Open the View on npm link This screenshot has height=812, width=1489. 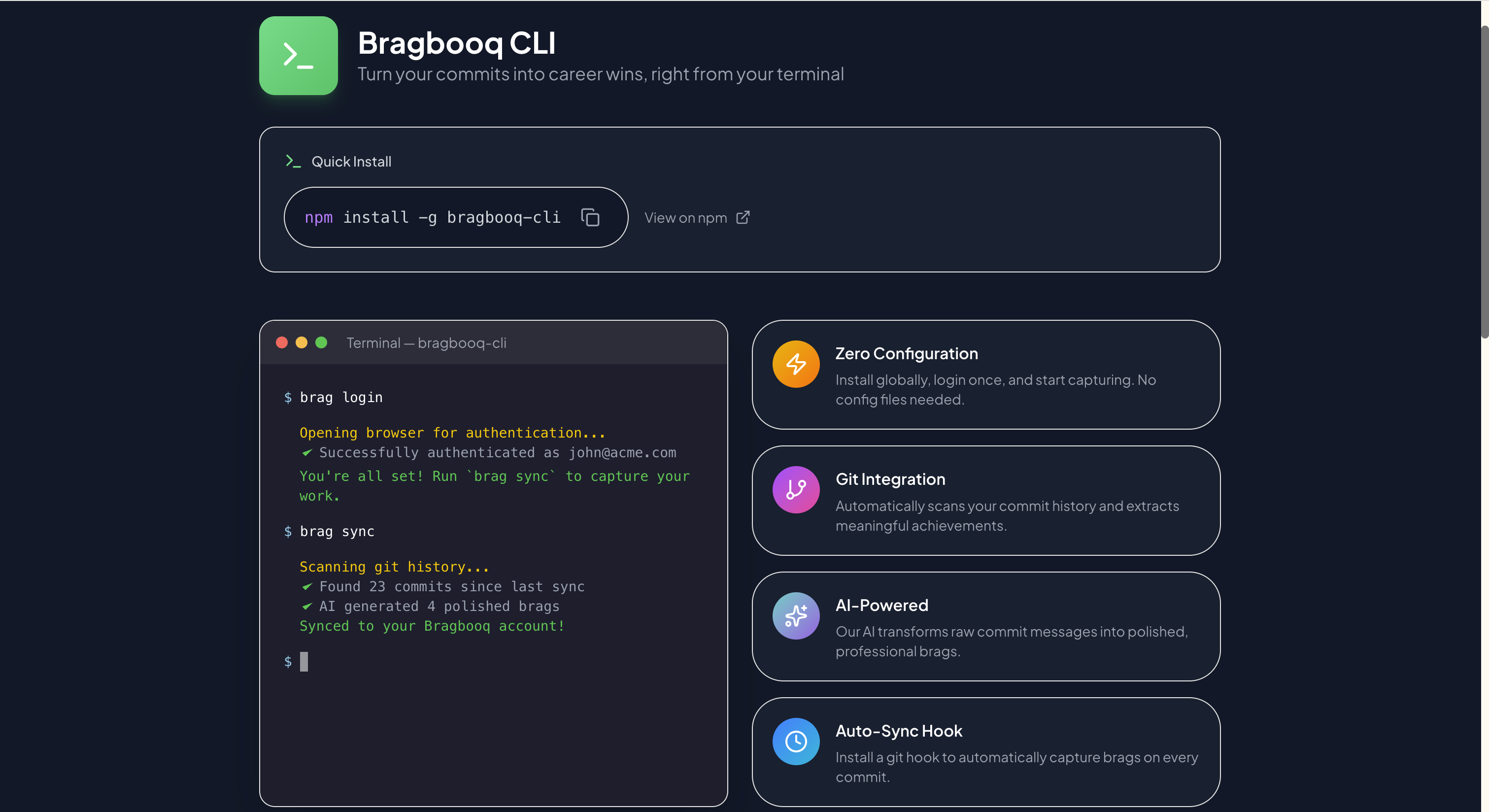(685, 218)
